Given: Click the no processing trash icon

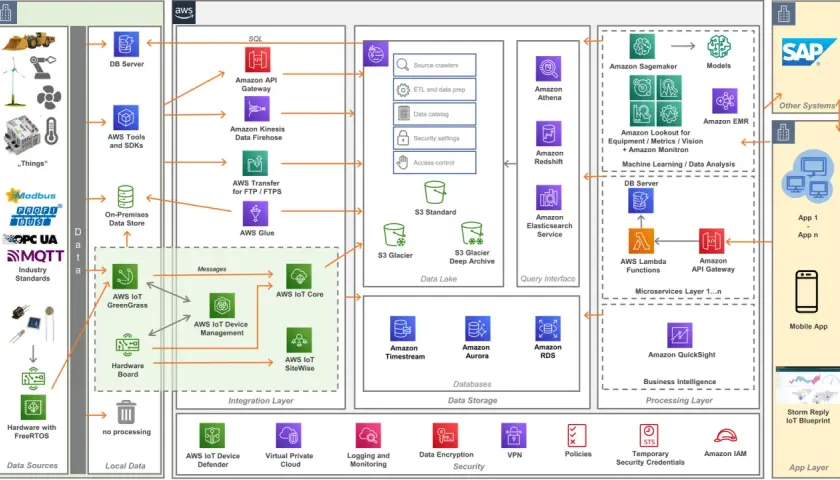Looking at the screenshot, I should (126, 412).
